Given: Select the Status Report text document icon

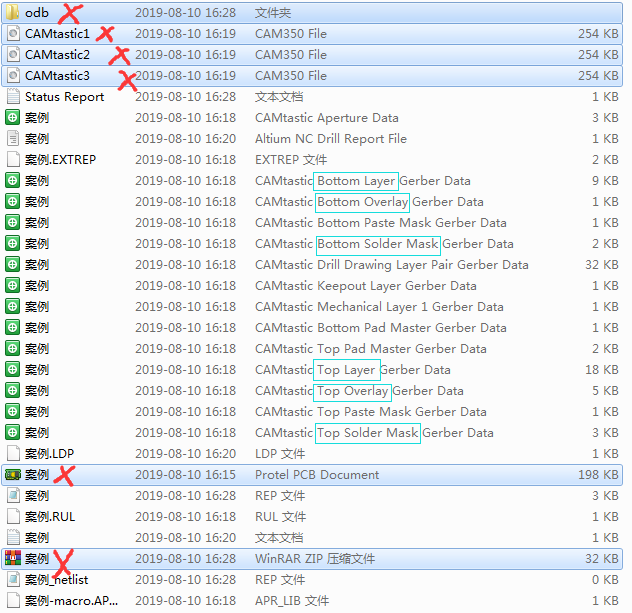Looking at the screenshot, I should point(13,97).
